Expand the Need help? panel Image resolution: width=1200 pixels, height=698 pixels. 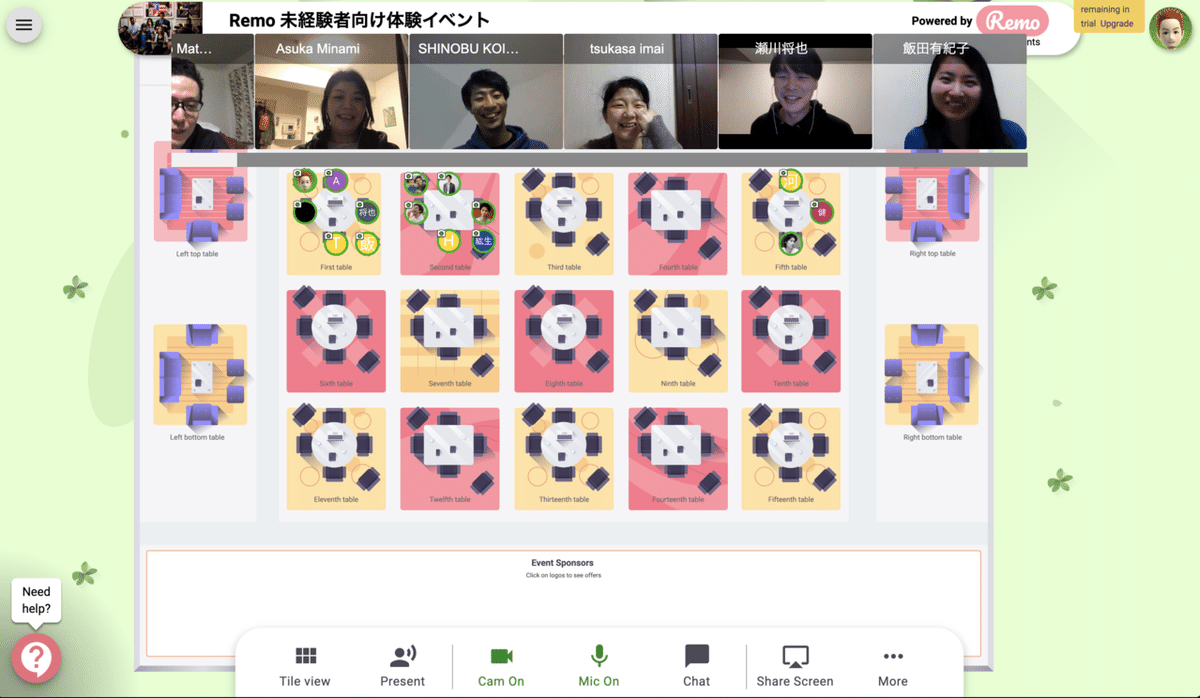36,598
